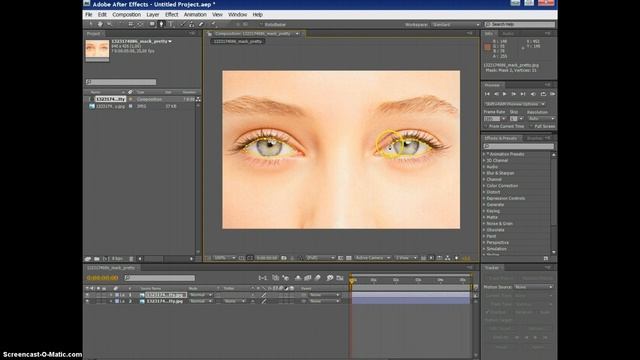Click the Search Help field
Viewport: 640px width, 360px height.
[x=520, y=24]
